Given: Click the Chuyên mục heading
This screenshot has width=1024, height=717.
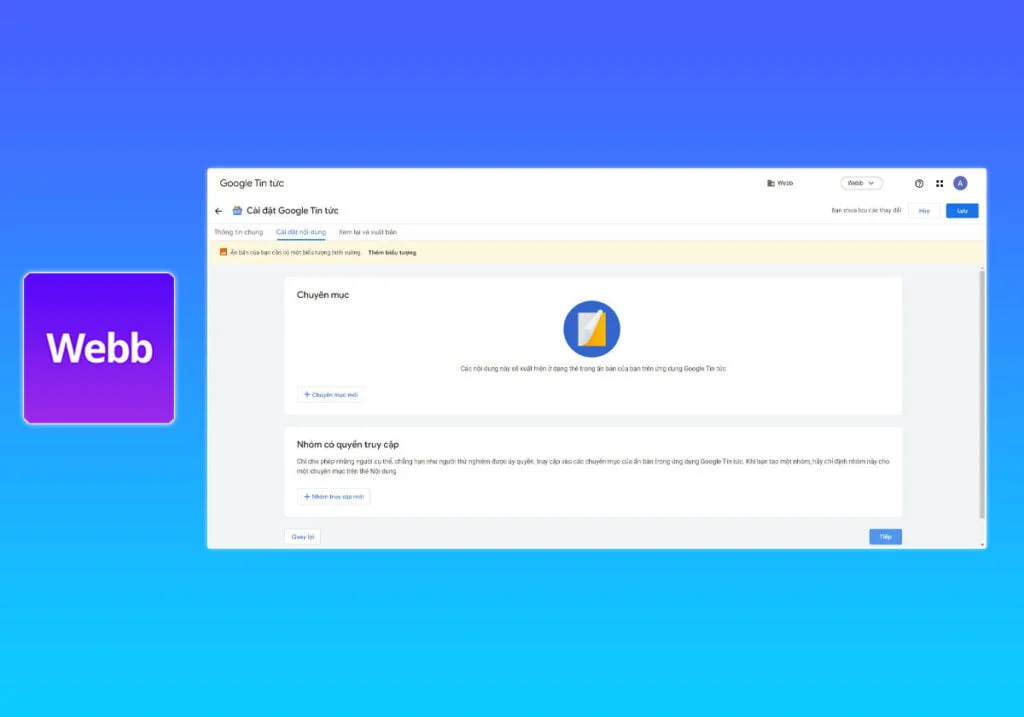Looking at the screenshot, I should [323, 295].
